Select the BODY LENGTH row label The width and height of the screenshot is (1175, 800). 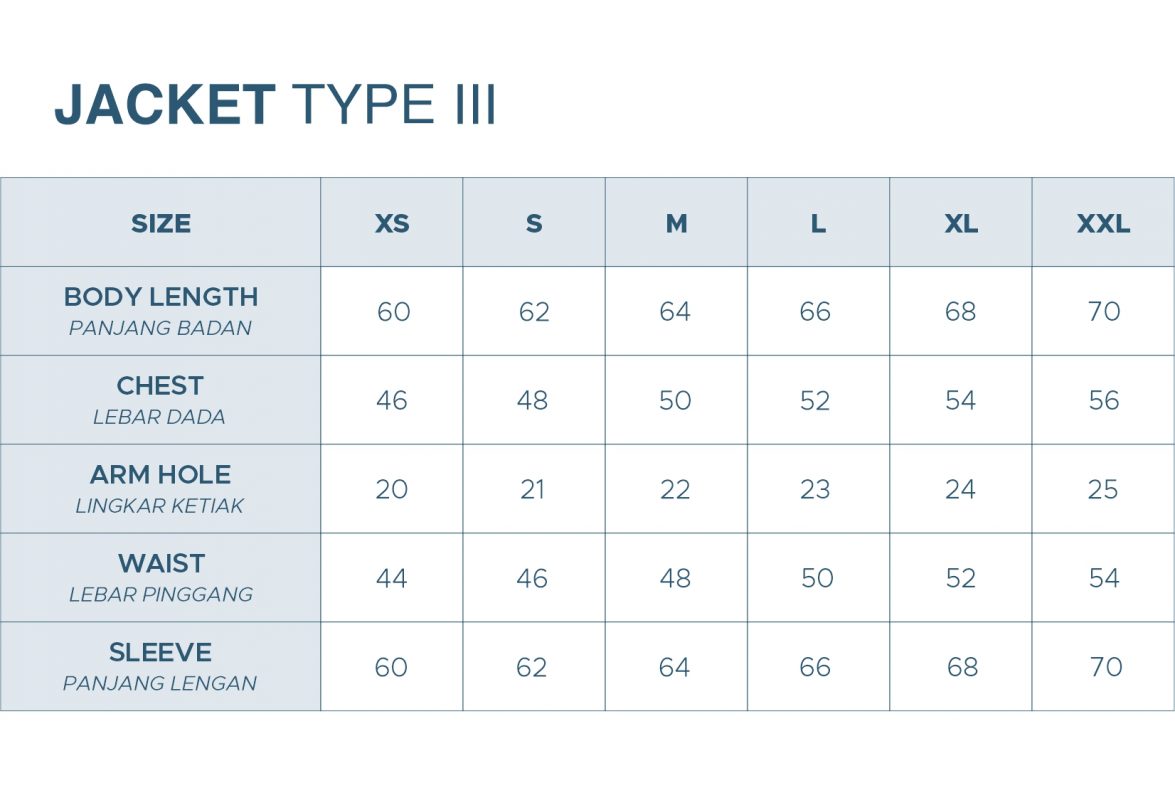pyautogui.click(x=161, y=297)
